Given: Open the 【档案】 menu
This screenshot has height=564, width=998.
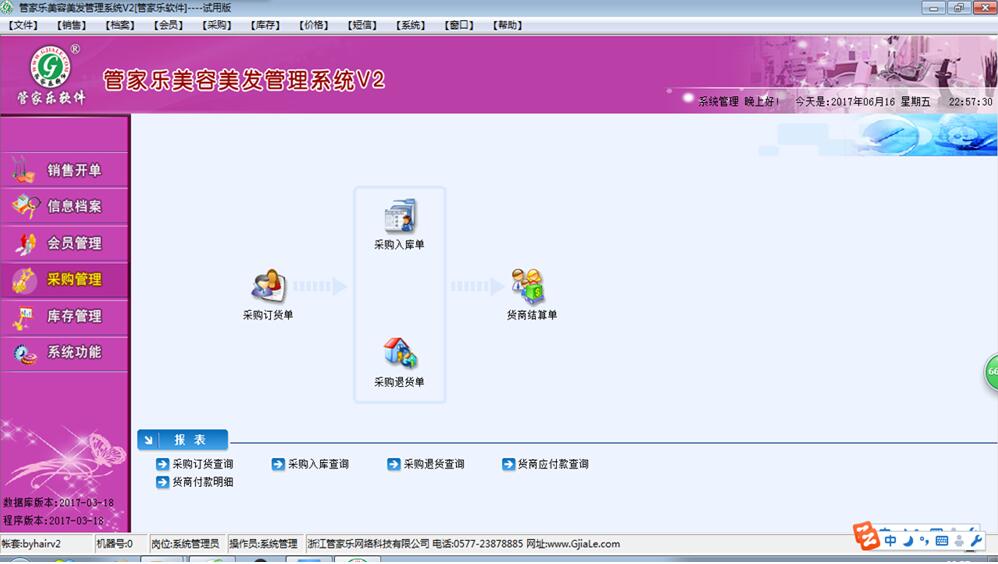Looking at the screenshot, I should coord(120,25).
